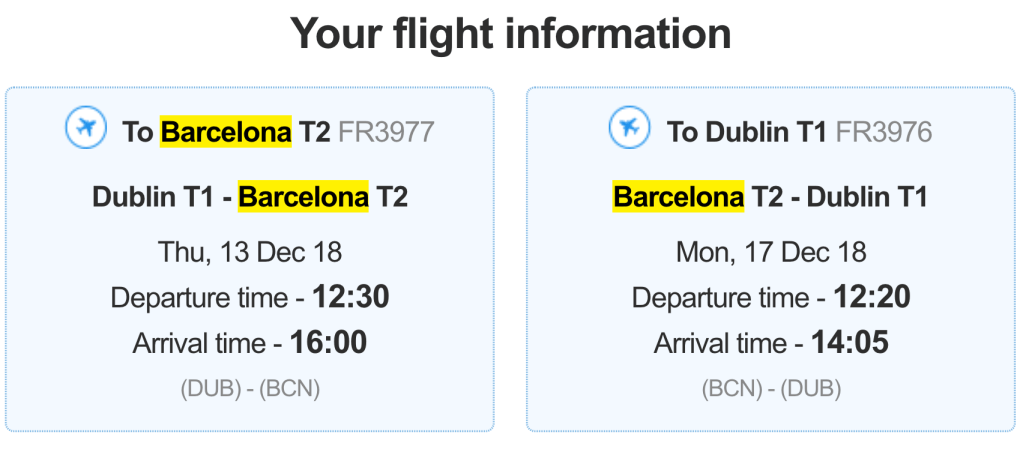The height and width of the screenshot is (449, 1023).
Task: Click the "Your flight information" heading
Action: (x=511, y=35)
